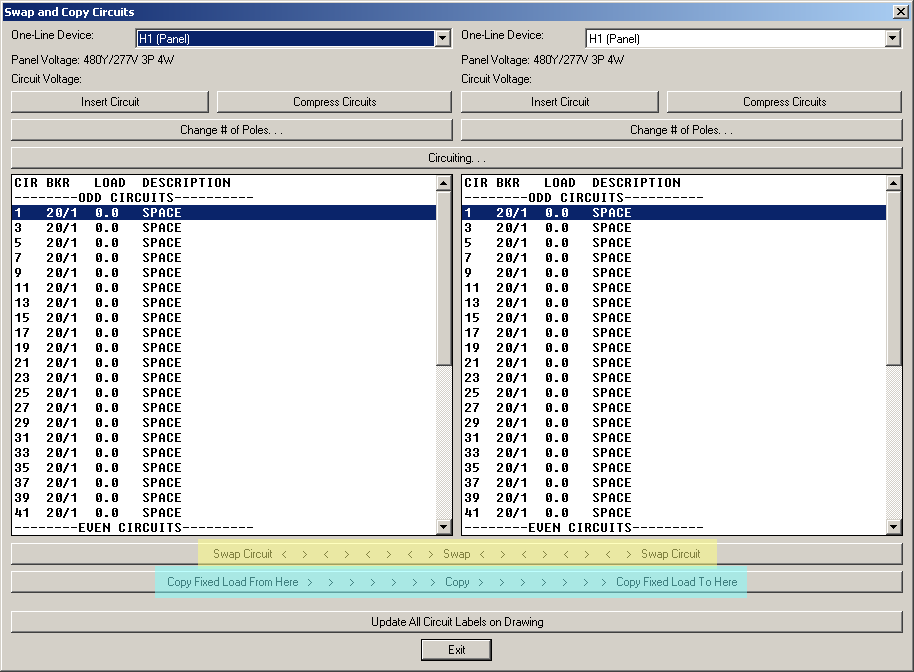Open the right One-Line Device dropdown arrow
The height and width of the screenshot is (672, 914).
(x=892, y=38)
